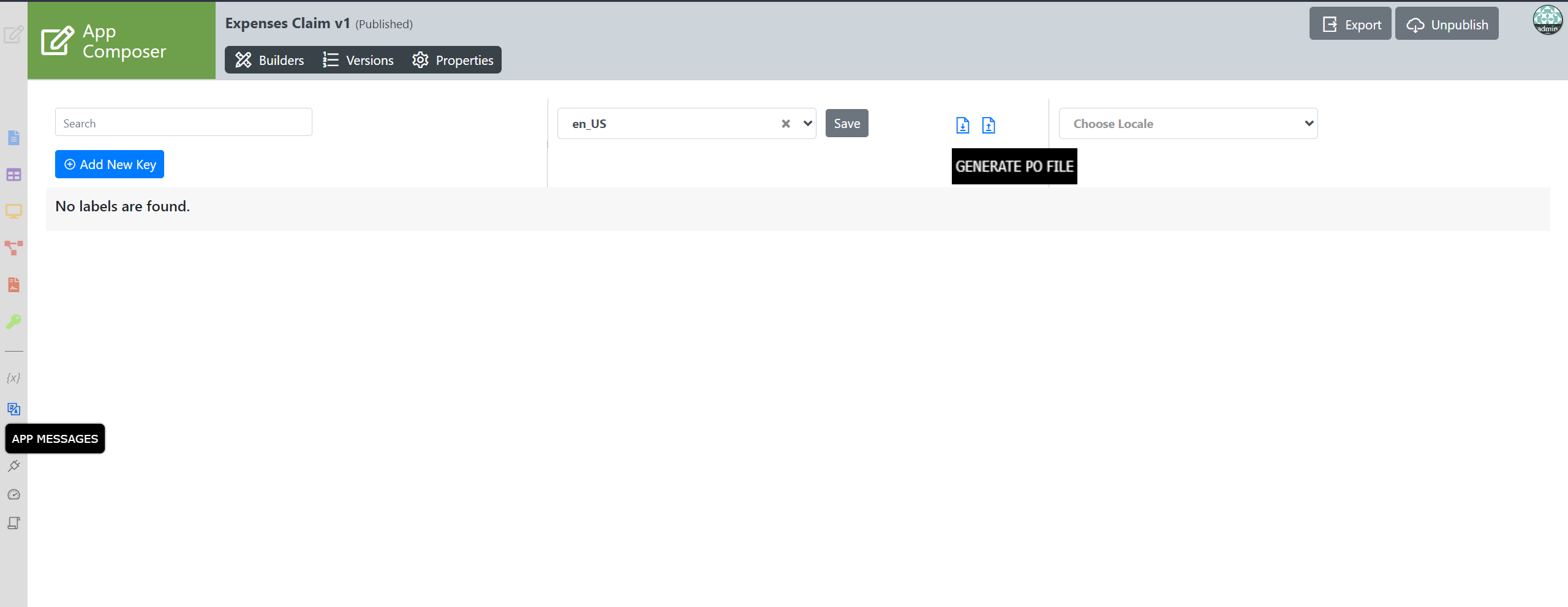Screen dimensions: 1568x607
Task: Open the Versions menu
Action: click(358, 60)
